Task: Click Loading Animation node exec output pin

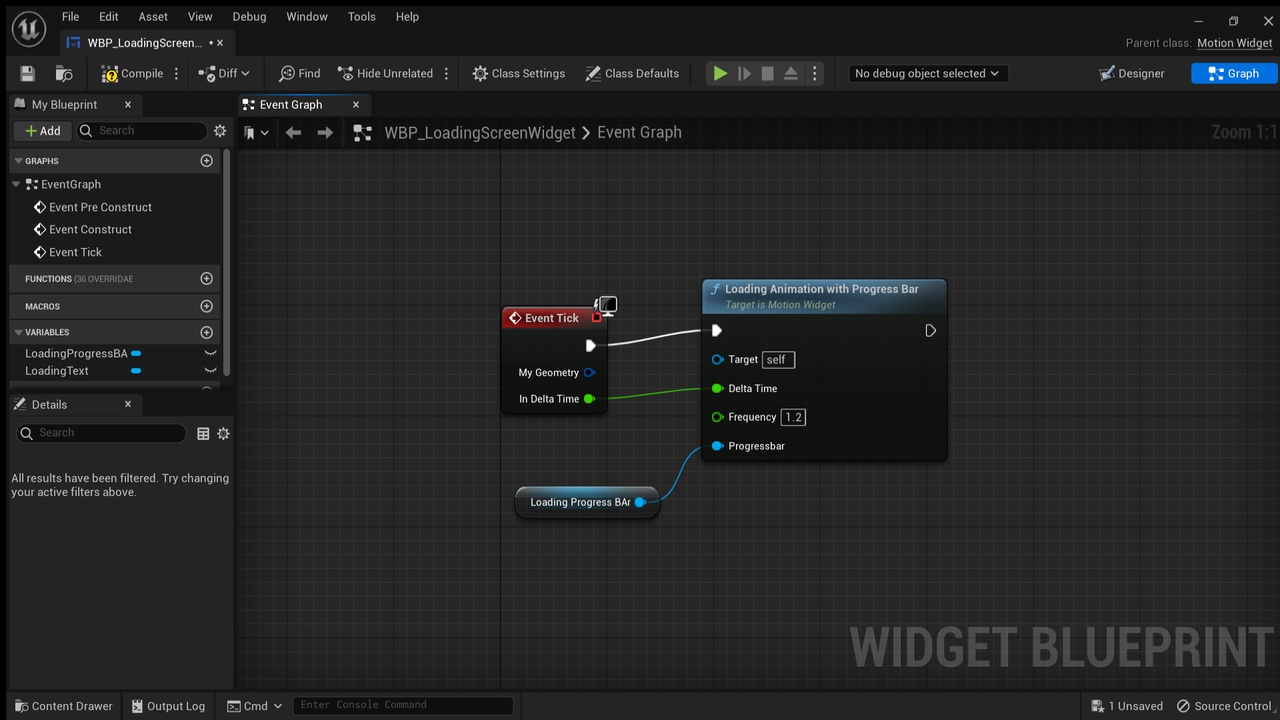Action: click(930, 331)
